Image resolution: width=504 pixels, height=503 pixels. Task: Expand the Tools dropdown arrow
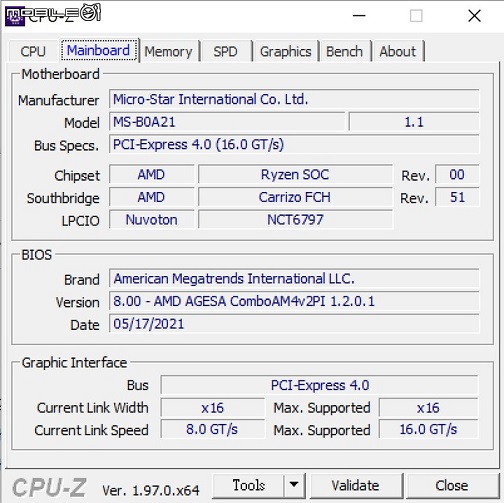294,485
